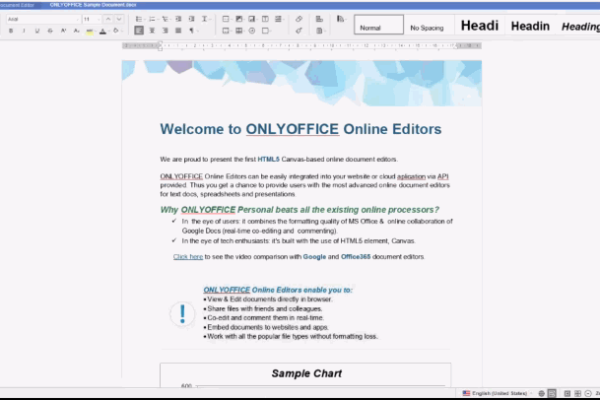Align text right
Viewport: 600px width, 400px height.
165,31
